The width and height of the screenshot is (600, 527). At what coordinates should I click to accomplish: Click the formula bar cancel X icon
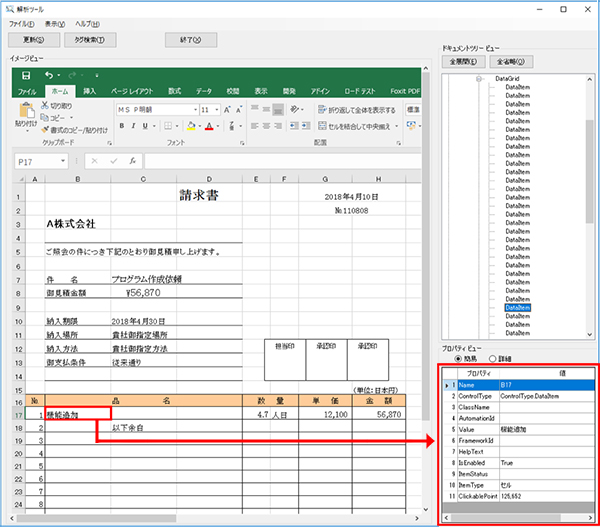(95, 161)
